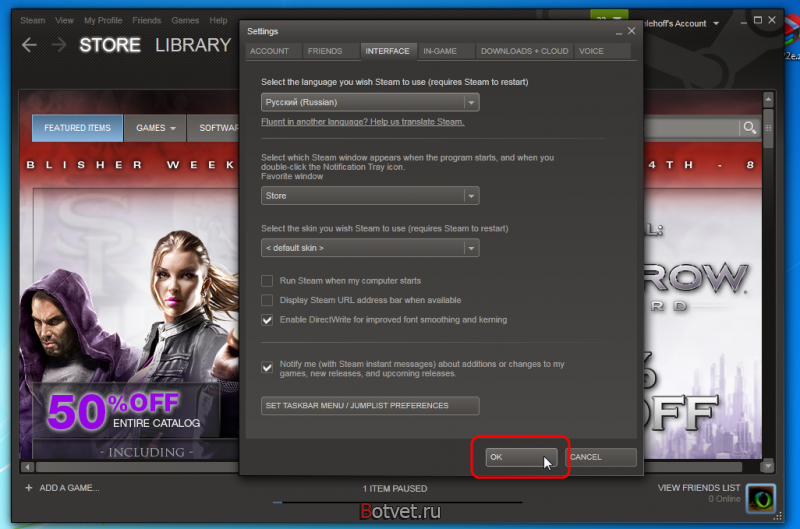Click the scroll down arrow of store page

pyautogui.click(x=767, y=466)
